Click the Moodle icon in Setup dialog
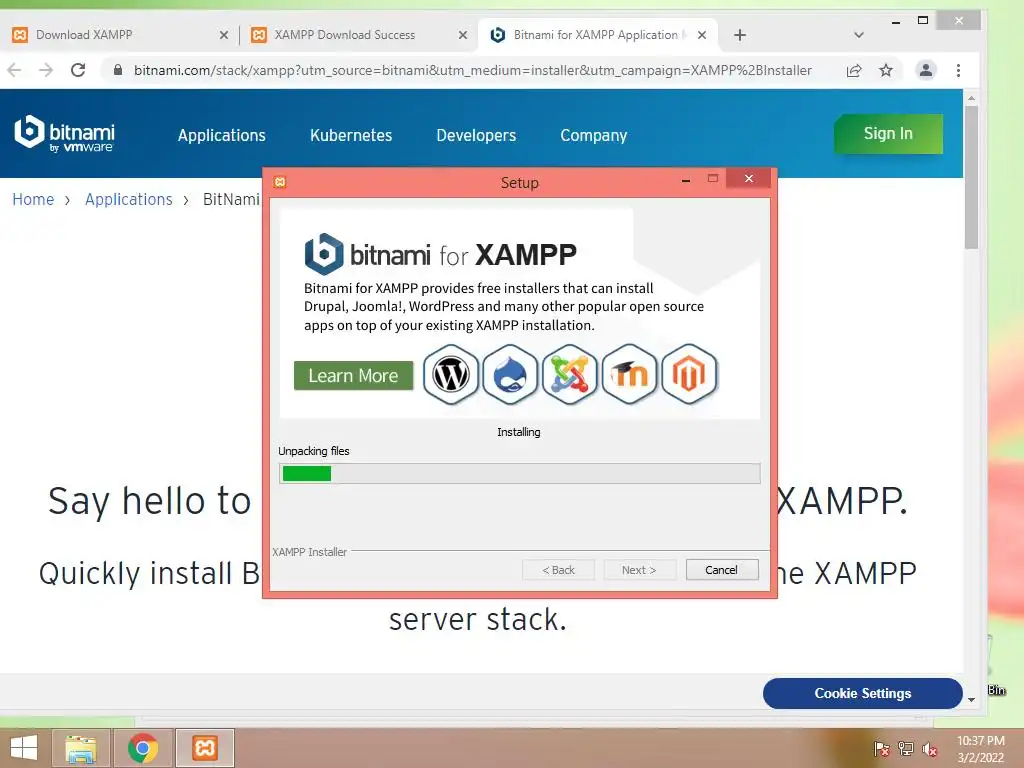 click(x=629, y=375)
